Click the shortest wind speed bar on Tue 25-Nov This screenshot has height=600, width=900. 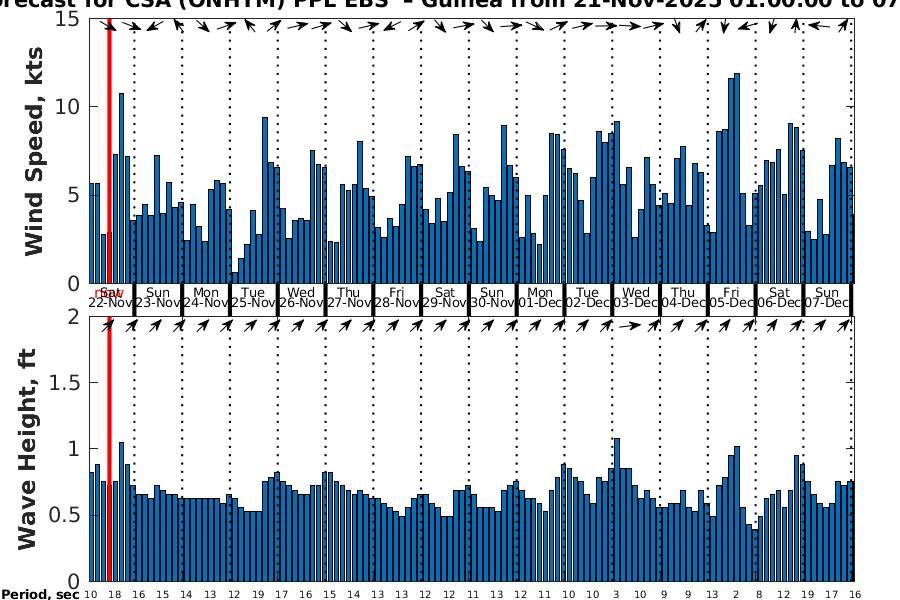click(235, 278)
